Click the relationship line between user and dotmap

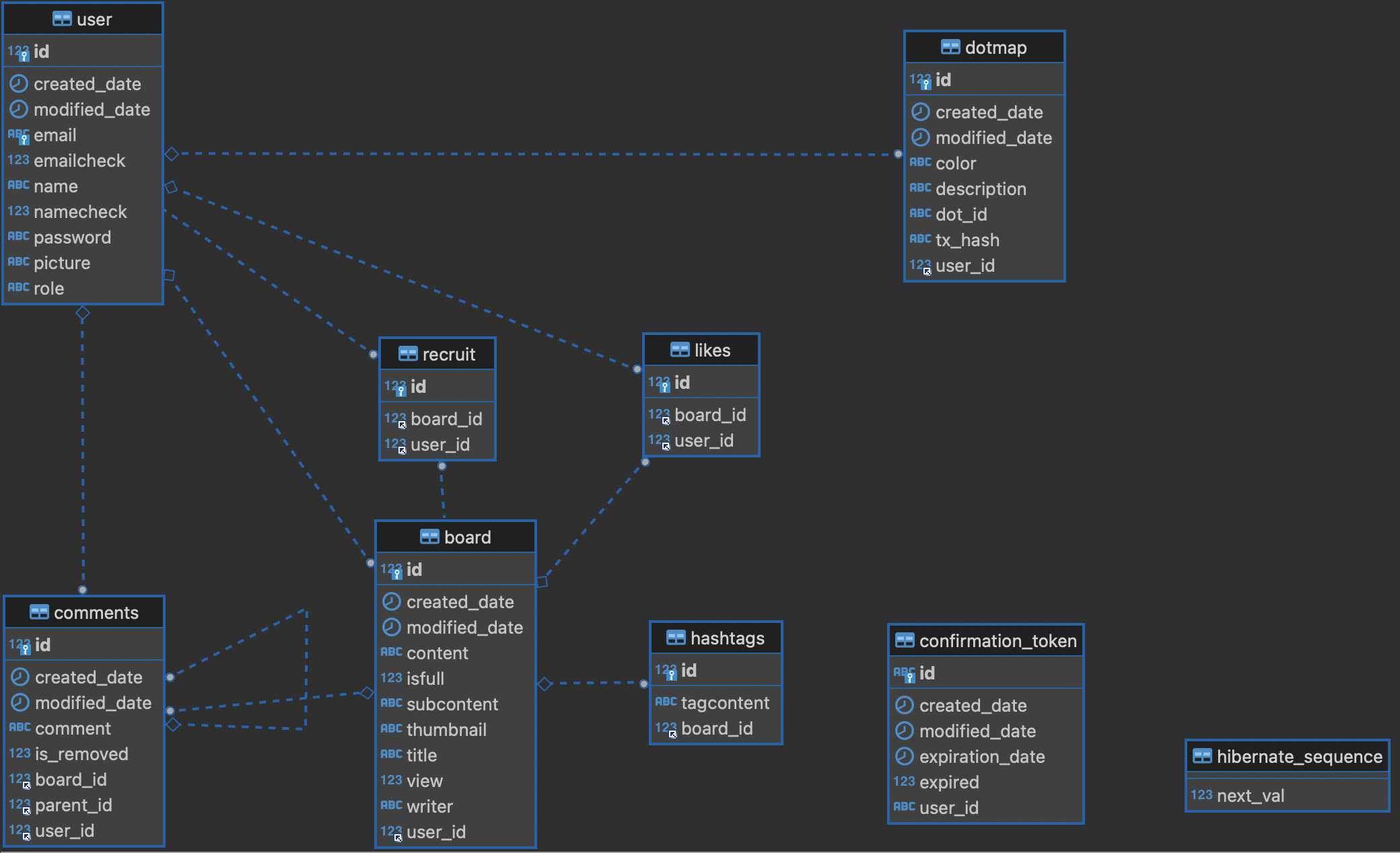(532, 153)
